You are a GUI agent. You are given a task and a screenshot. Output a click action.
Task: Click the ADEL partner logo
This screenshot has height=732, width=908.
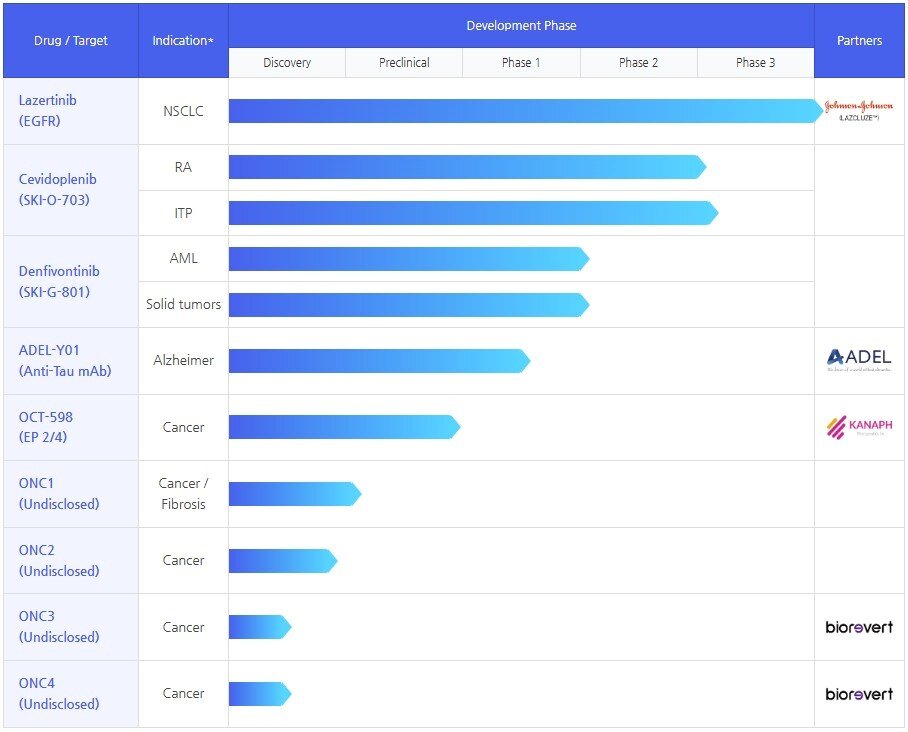click(x=859, y=360)
